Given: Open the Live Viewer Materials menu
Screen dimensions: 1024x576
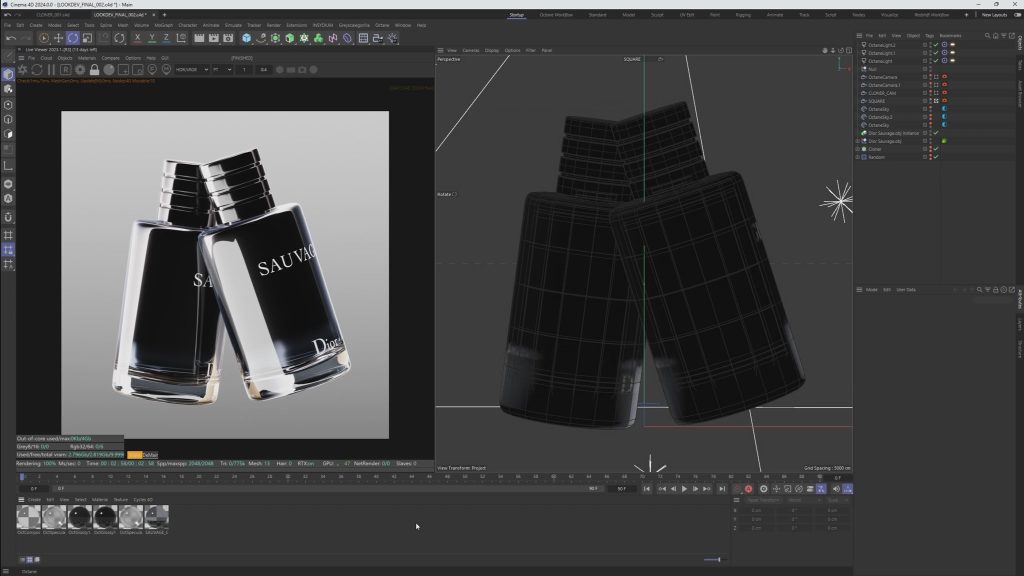Looking at the screenshot, I should 87,58.
